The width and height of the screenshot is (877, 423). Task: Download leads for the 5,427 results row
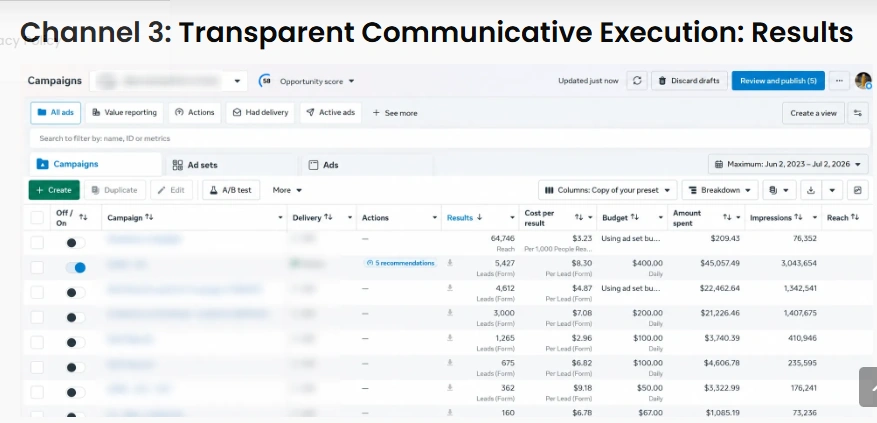[x=450, y=263]
